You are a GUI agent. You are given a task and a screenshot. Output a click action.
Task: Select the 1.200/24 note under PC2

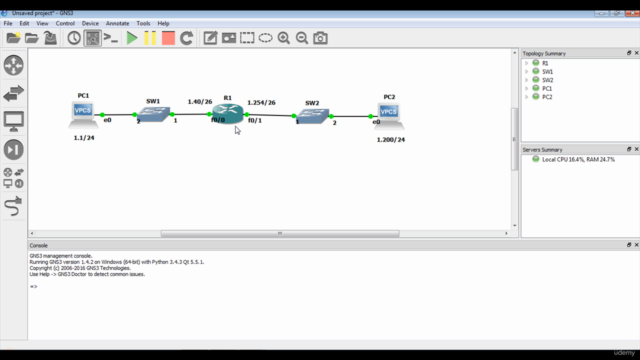[x=391, y=140]
